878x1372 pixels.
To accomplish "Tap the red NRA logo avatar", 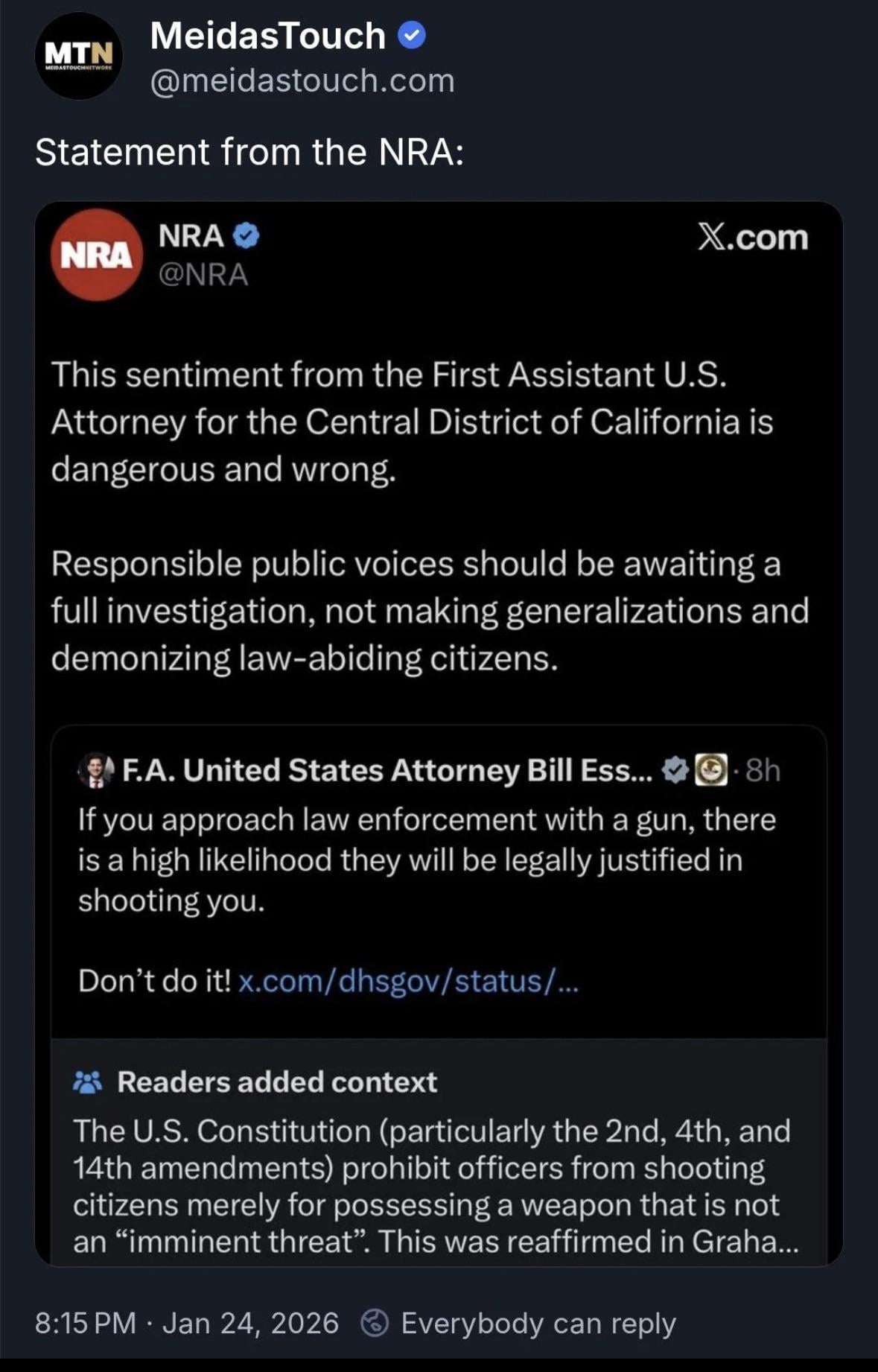I will pyautogui.click(x=96, y=255).
